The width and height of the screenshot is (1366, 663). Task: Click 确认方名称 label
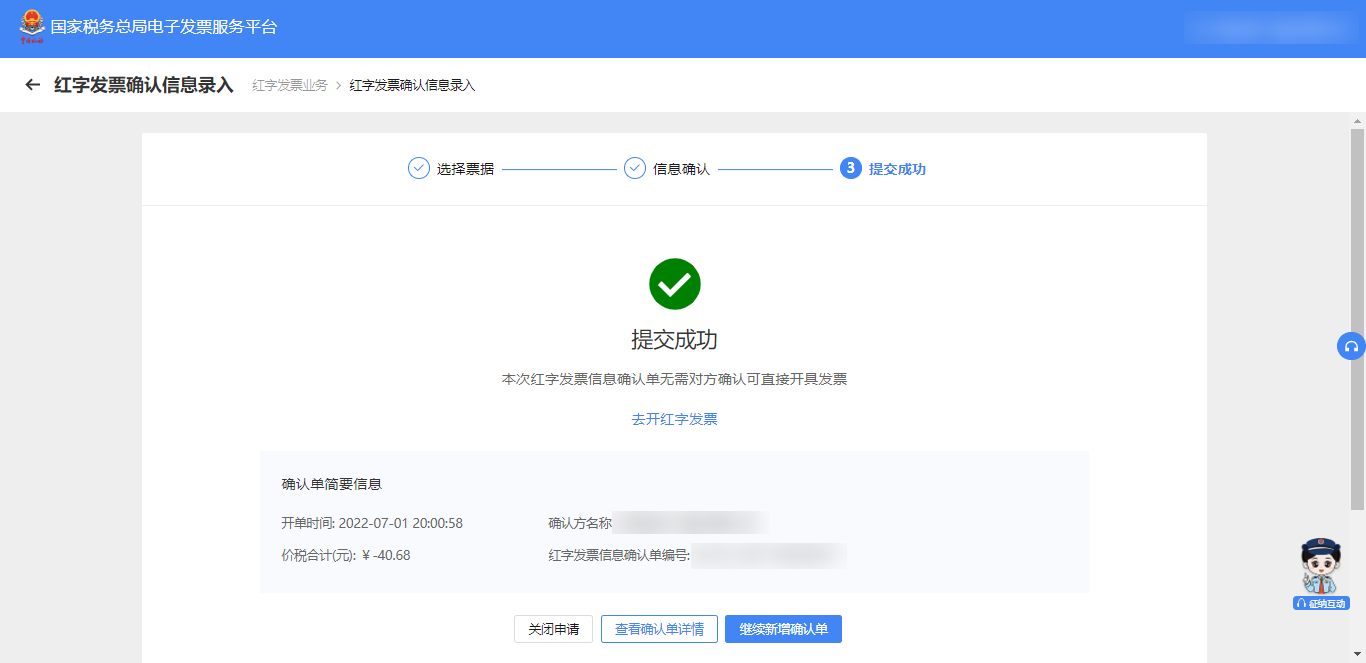580,523
